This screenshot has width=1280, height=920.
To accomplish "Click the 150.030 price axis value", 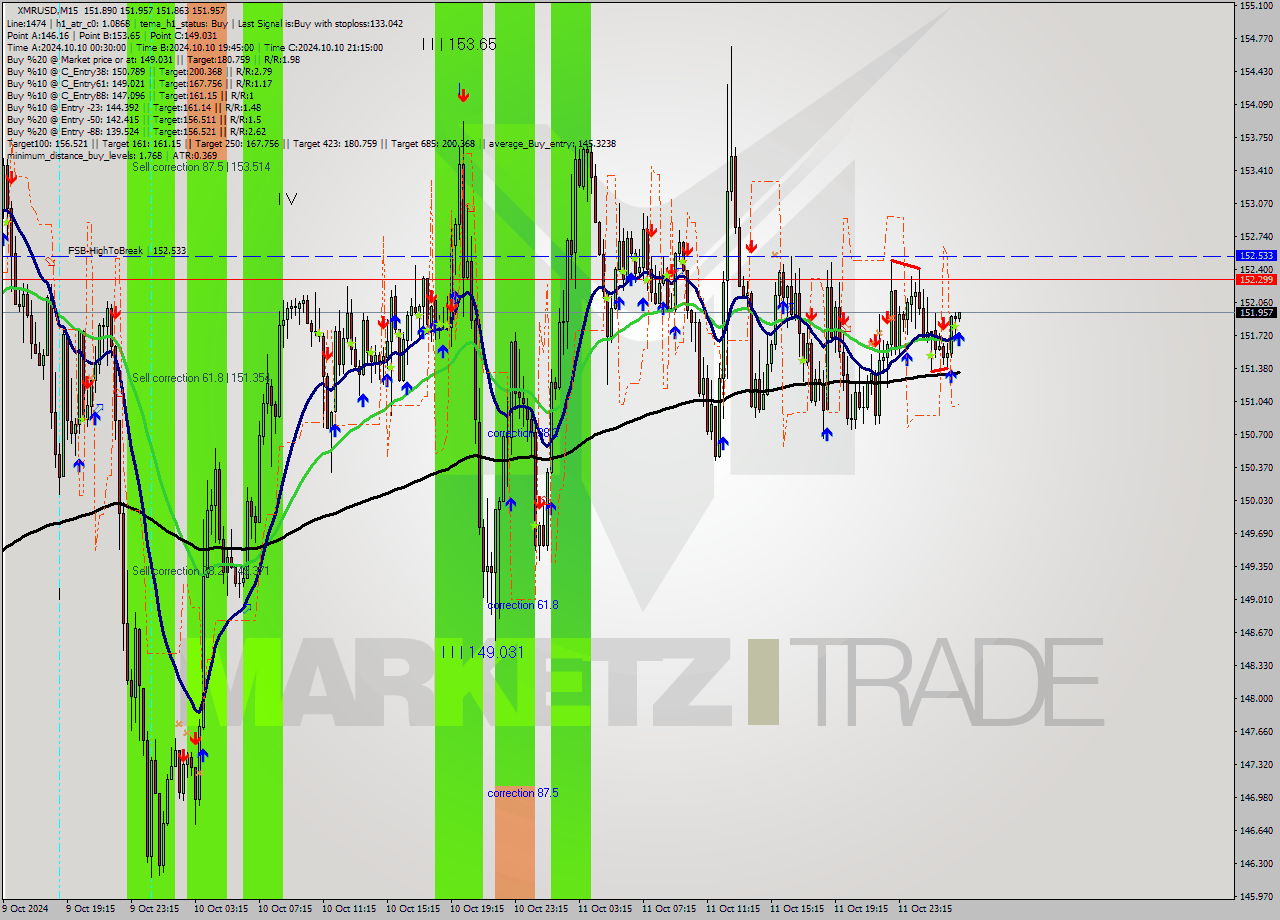I will click(x=1257, y=501).
